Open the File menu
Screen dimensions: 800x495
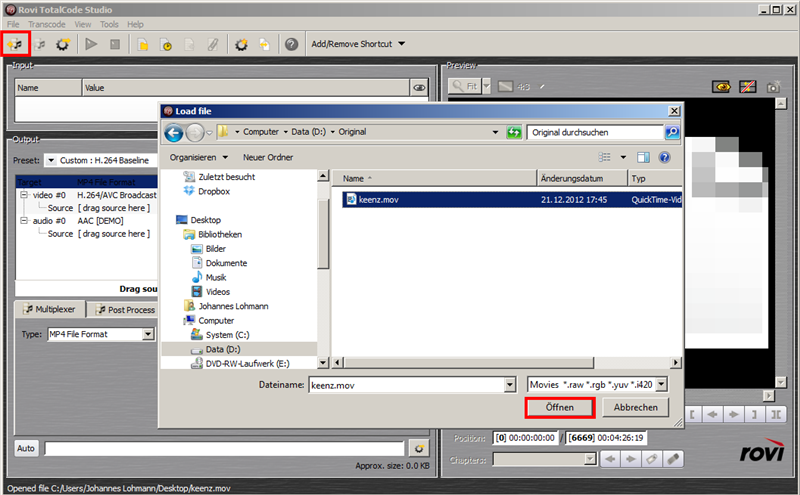pos(13,24)
